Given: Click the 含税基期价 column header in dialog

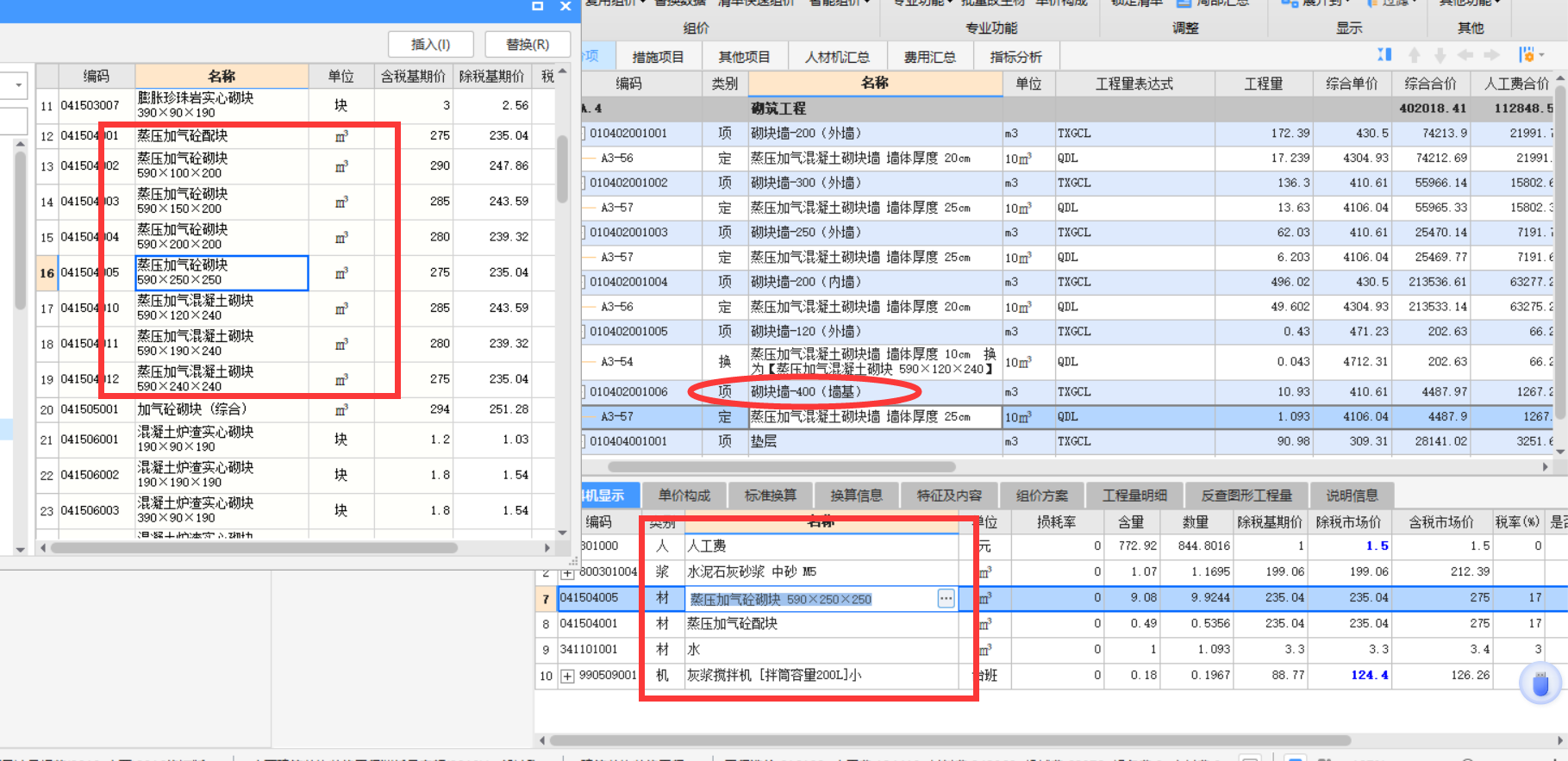Looking at the screenshot, I should pos(414,76).
